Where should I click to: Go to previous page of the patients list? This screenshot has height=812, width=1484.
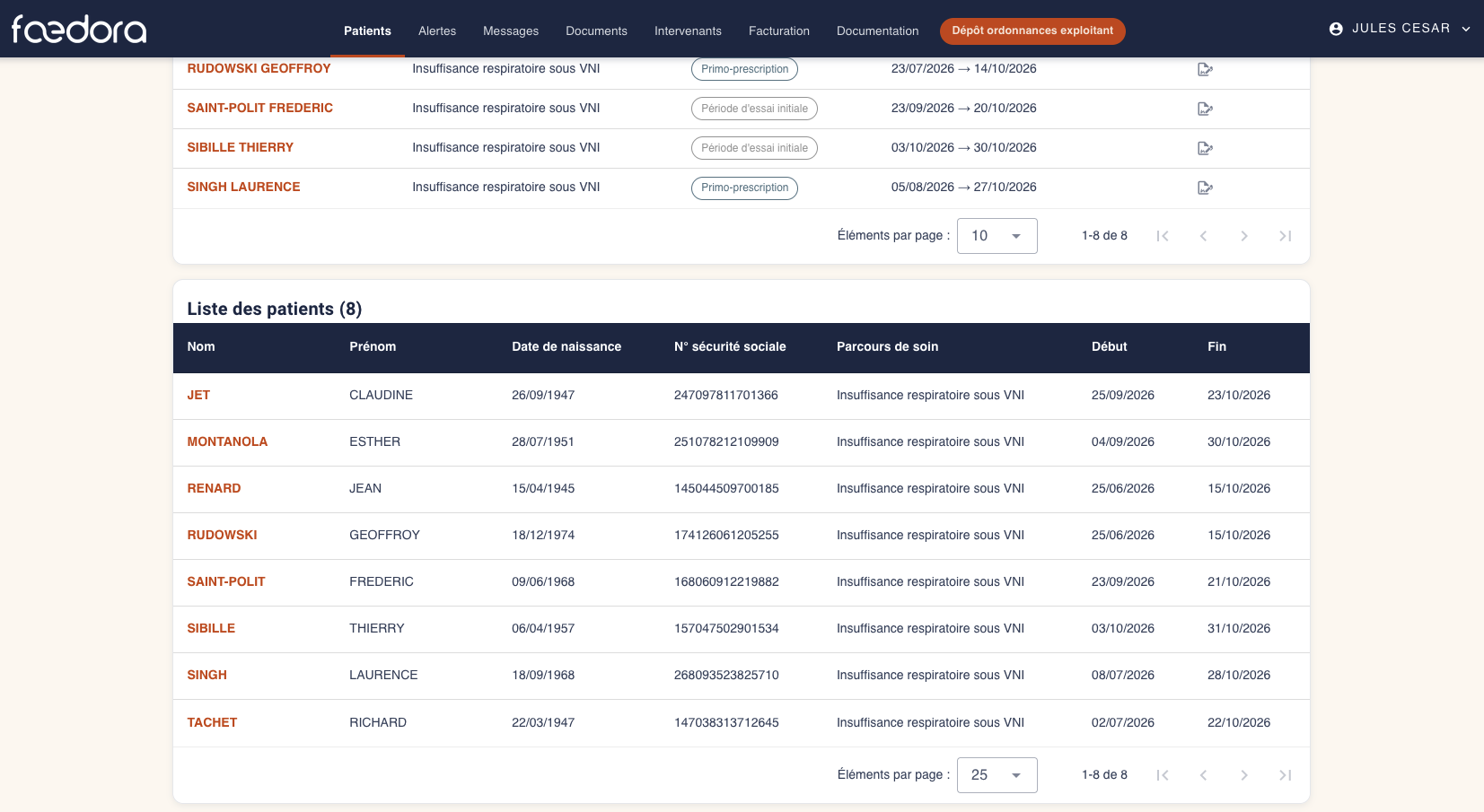[x=1203, y=775]
